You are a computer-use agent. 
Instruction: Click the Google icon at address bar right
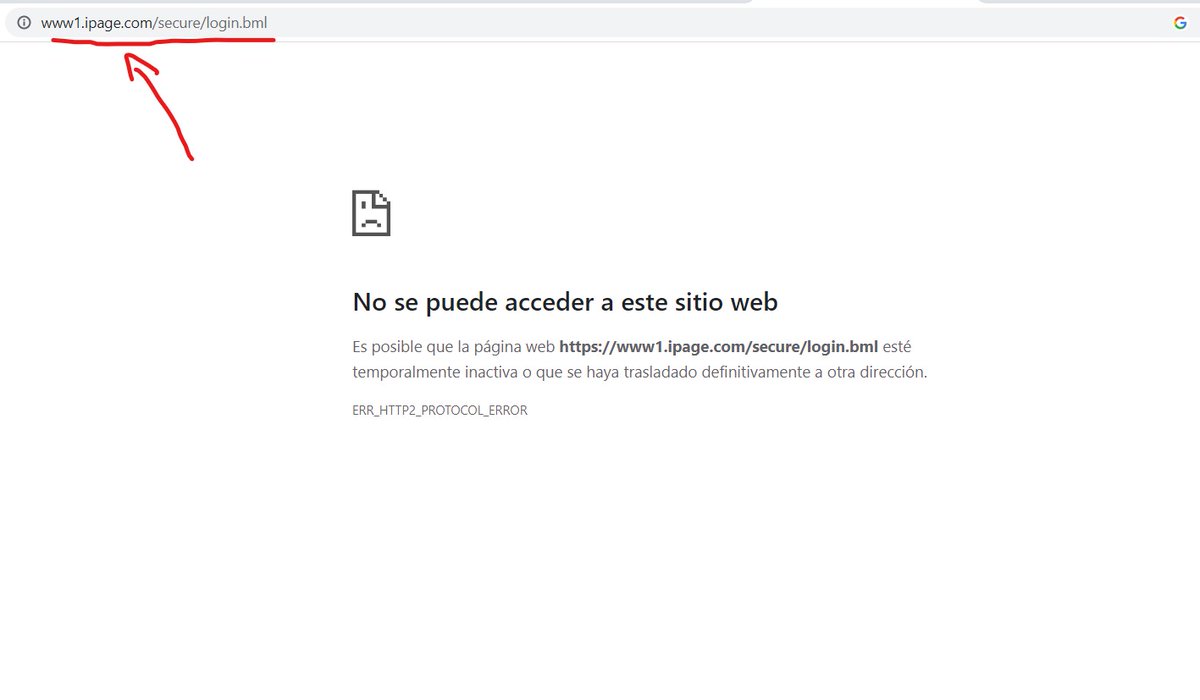coord(1180,23)
